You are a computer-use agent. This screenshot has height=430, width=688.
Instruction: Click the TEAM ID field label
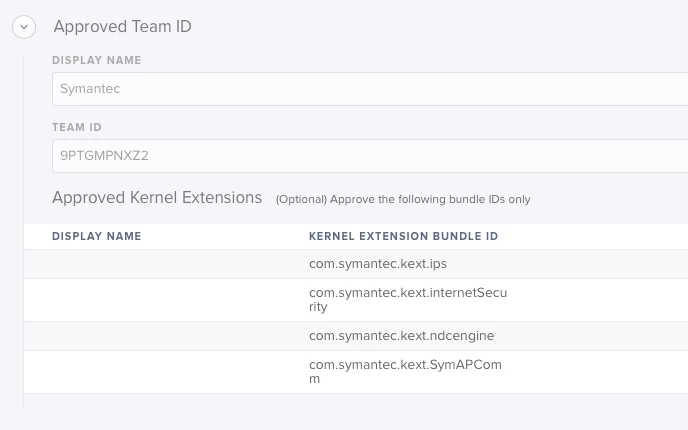(x=77, y=127)
